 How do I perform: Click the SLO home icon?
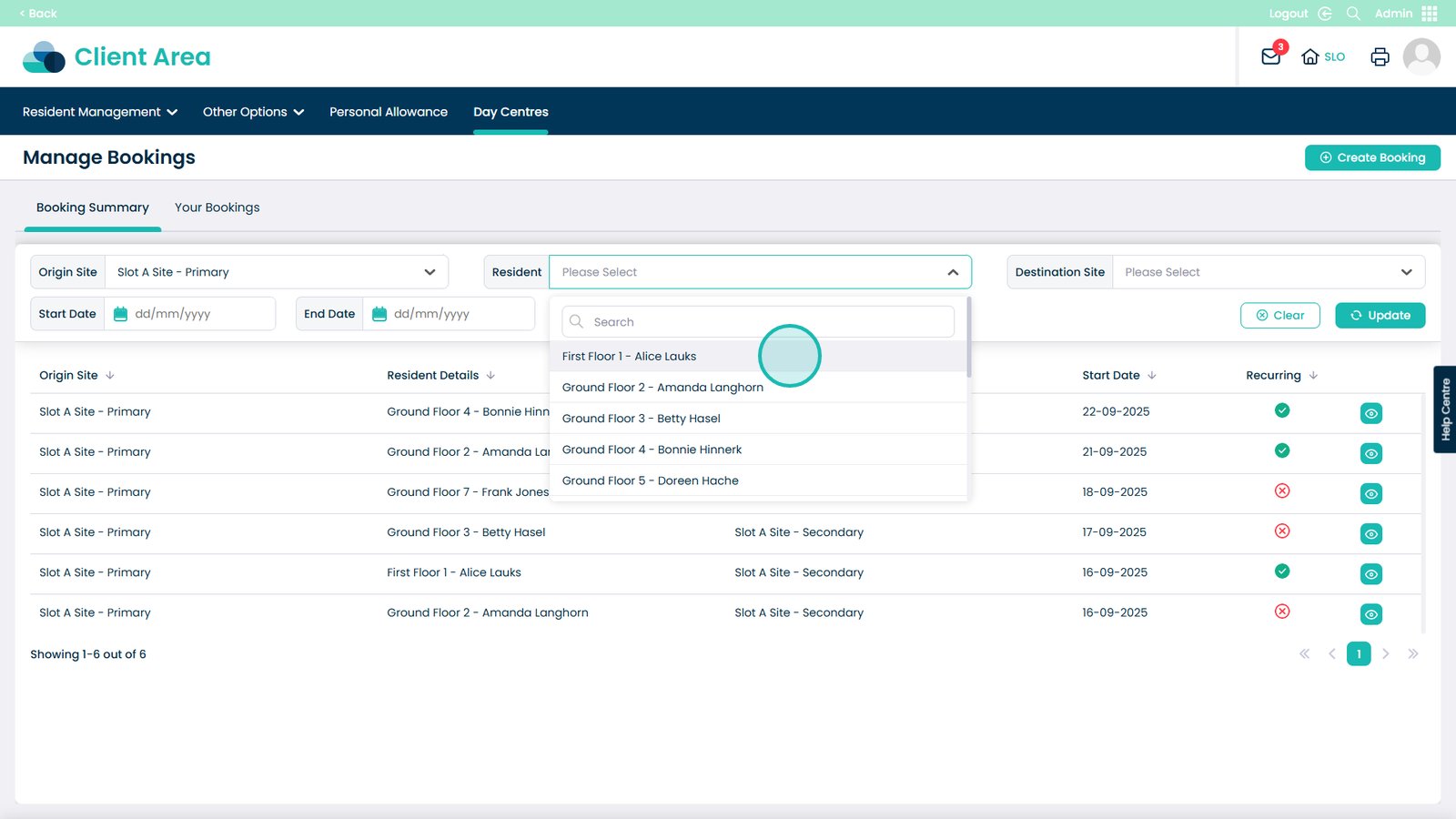pyautogui.click(x=1310, y=56)
